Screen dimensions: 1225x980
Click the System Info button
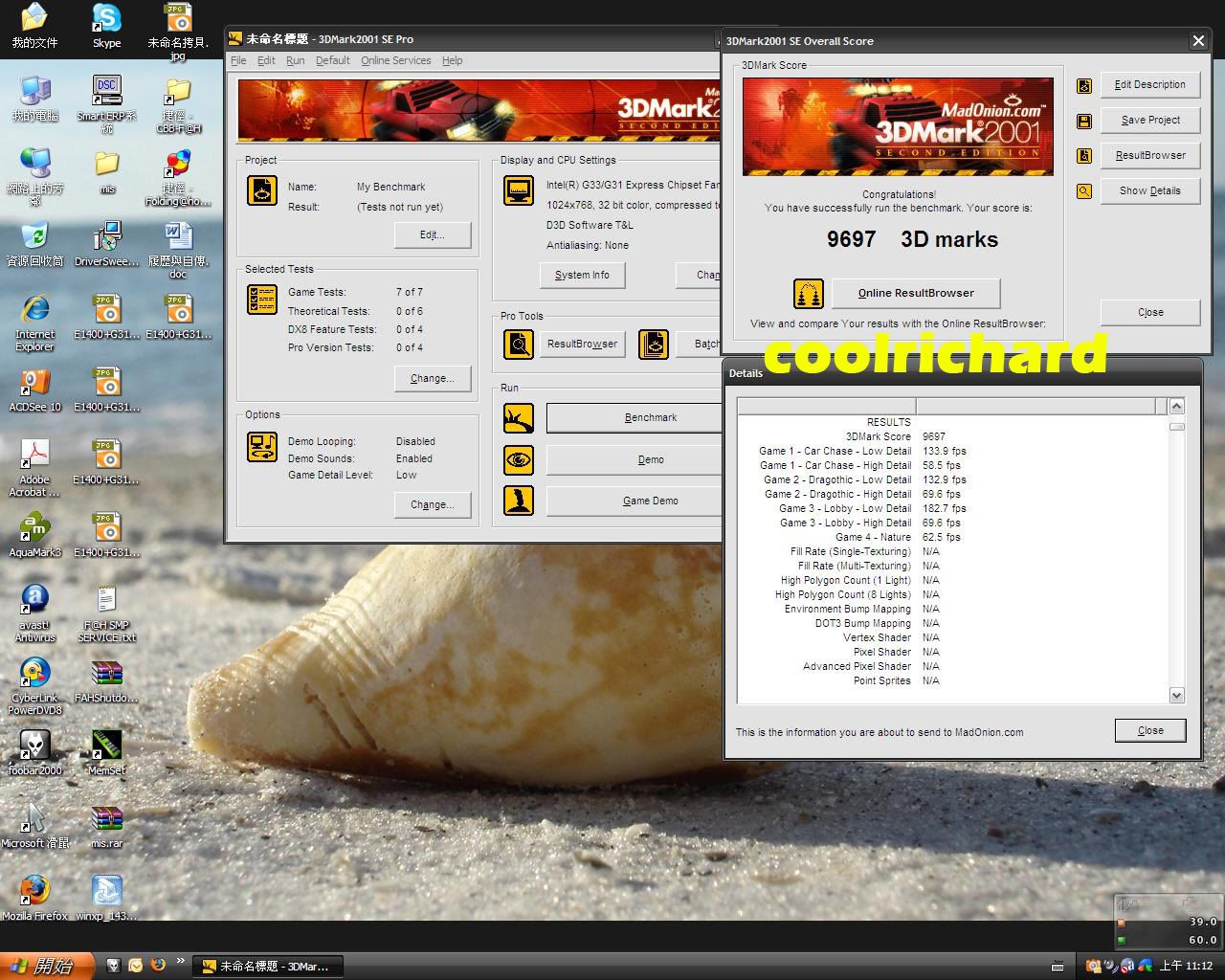click(582, 276)
